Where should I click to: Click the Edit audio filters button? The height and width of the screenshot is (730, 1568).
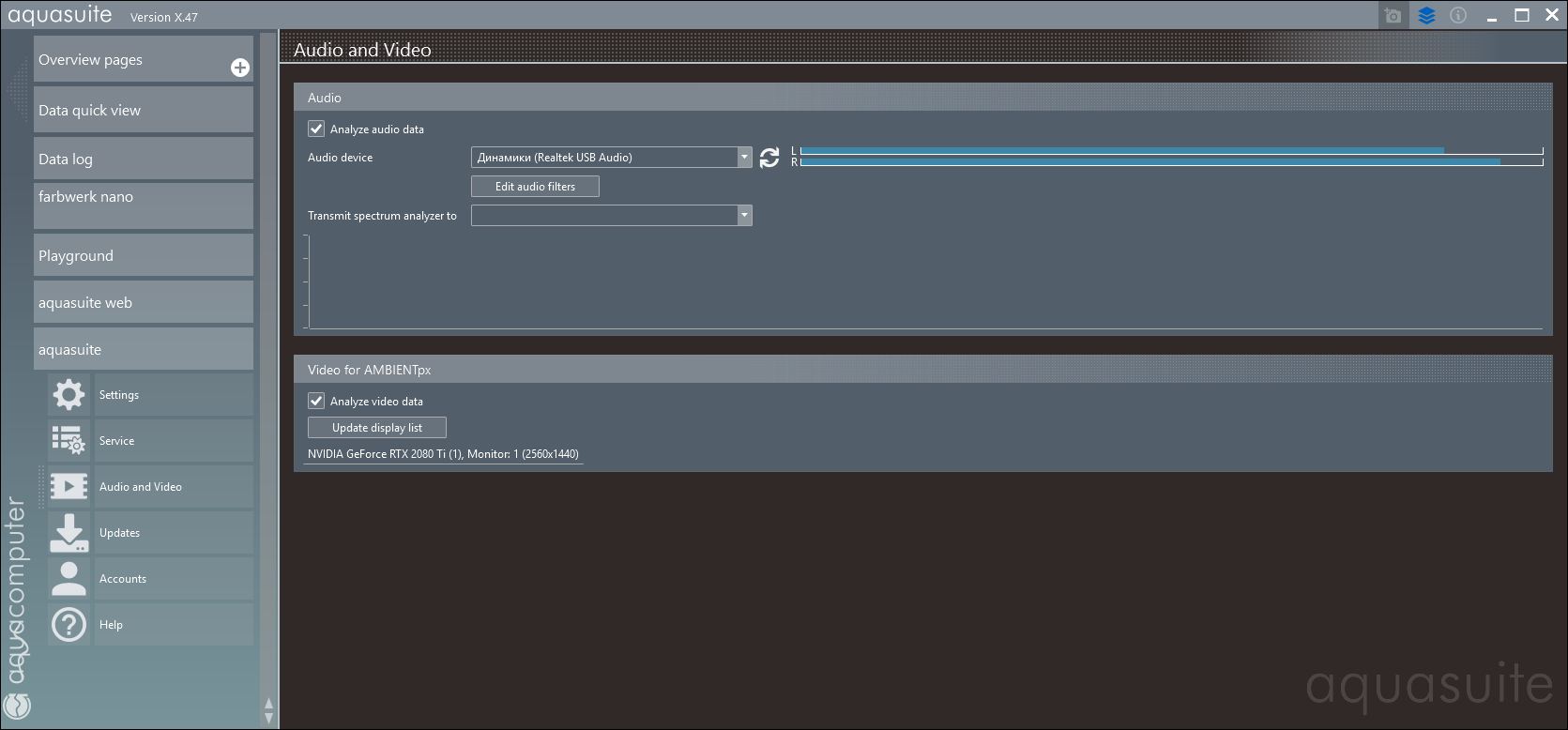coord(535,187)
